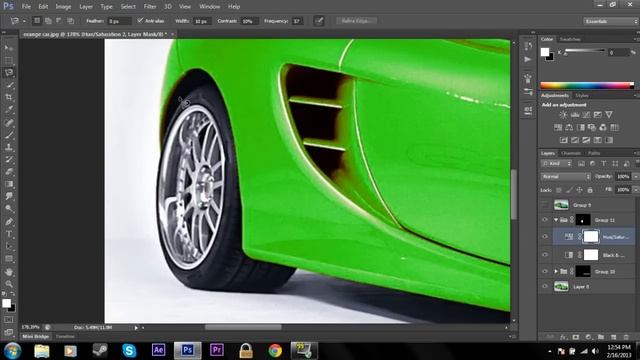Switch to the Channels tab

tap(571, 153)
